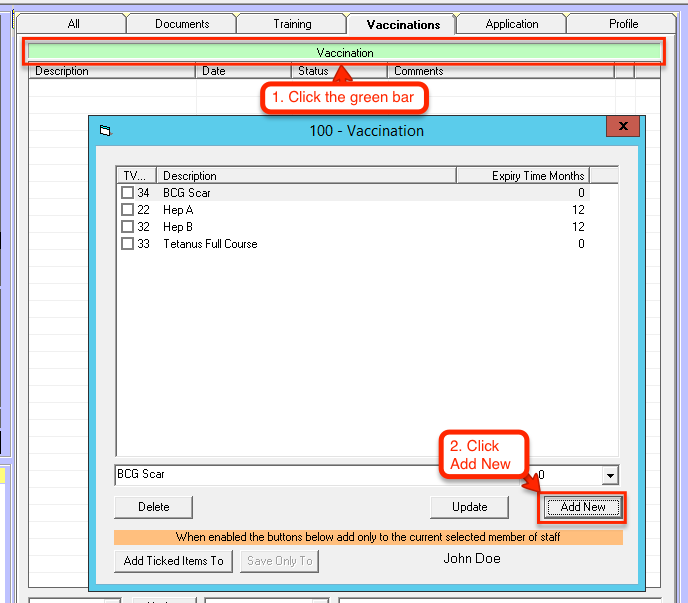Viewport: 688px width, 603px height.
Task: Click the Update button
Action: click(469, 507)
